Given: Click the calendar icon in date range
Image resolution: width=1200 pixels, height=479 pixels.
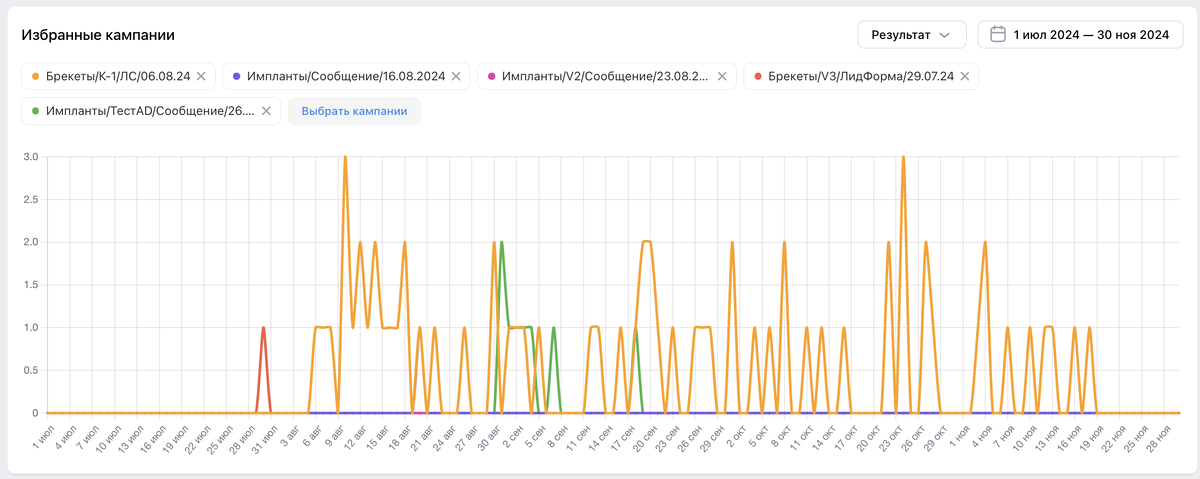Looking at the screenshot, I should [997, 34].
